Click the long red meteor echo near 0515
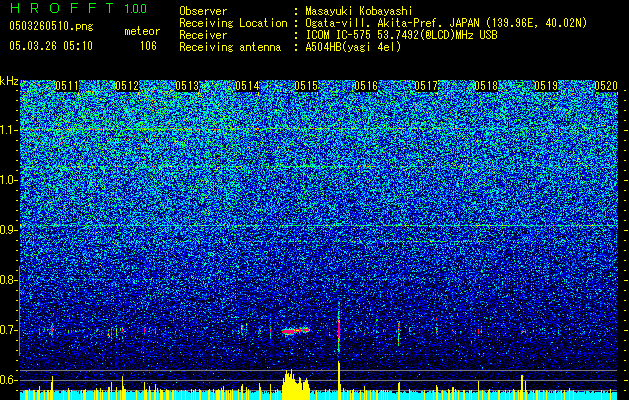 click(296, 331)
